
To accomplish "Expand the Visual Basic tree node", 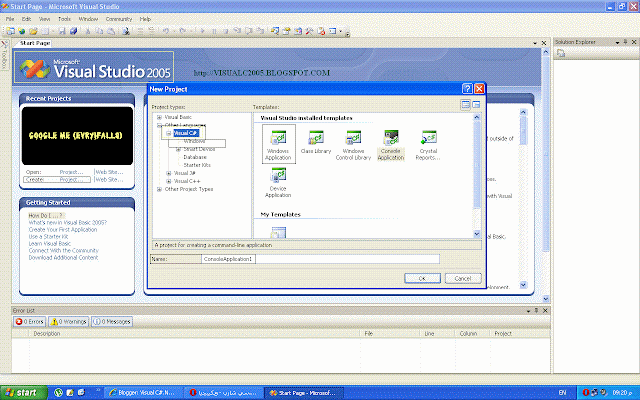I will pos(159,117).
